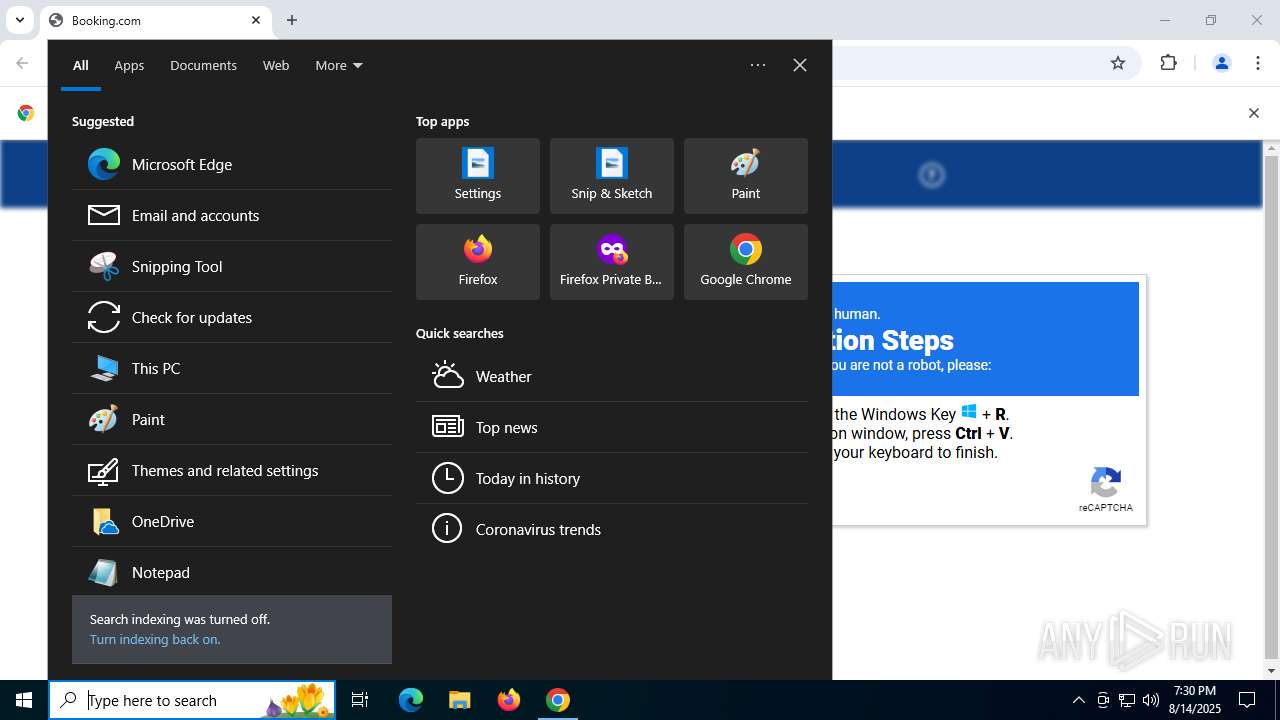The image size is (1280, 720).
Task: Open the Firefox tile in Top apps
Action: point(478,262)
